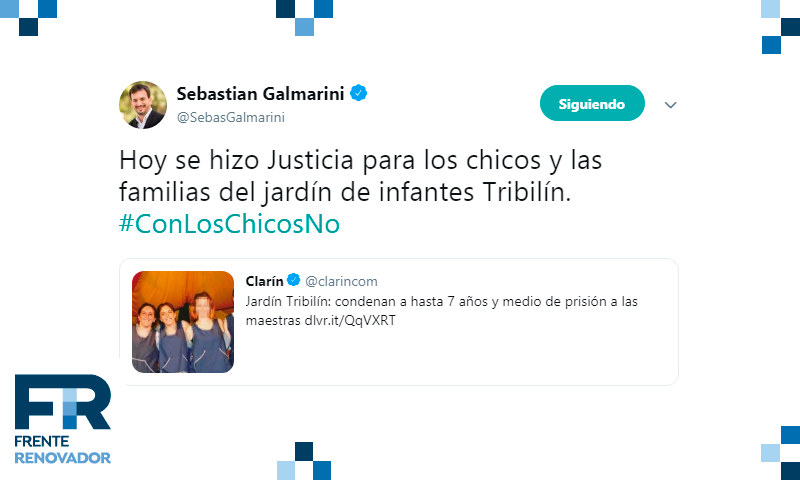Click the blue squares decoration in the top-left corner
This screenshot has height=480, width=800.
click(x=28, y=17)
